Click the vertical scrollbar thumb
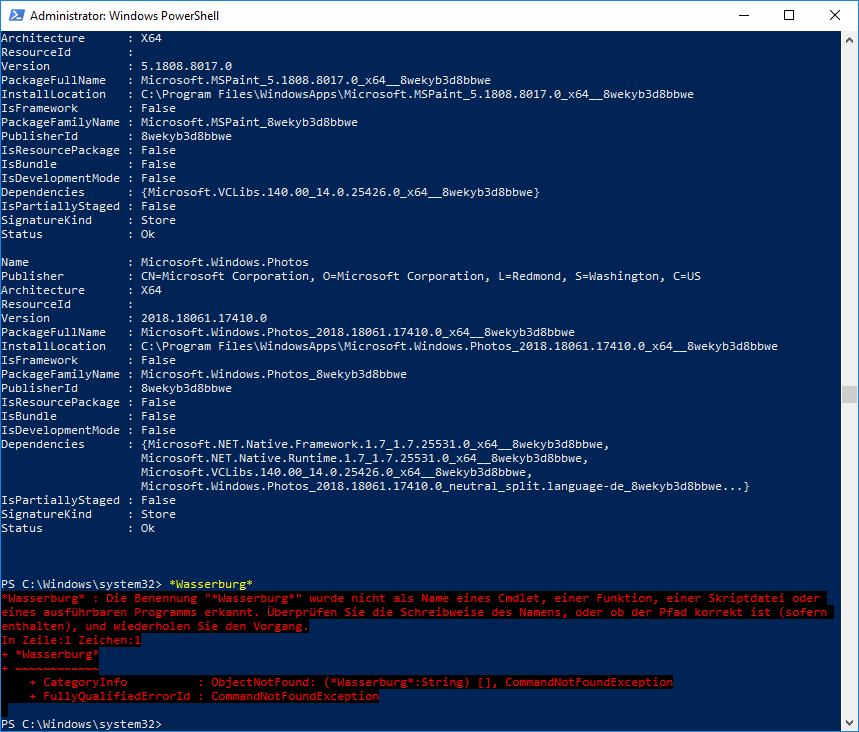This screenshot has width=859, height=732. [849, 394]
